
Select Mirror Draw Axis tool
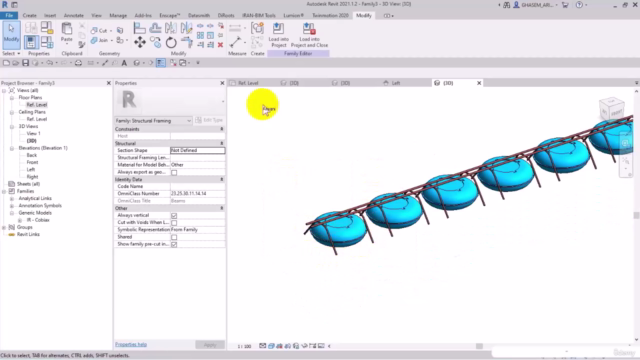tap(187, 28)
